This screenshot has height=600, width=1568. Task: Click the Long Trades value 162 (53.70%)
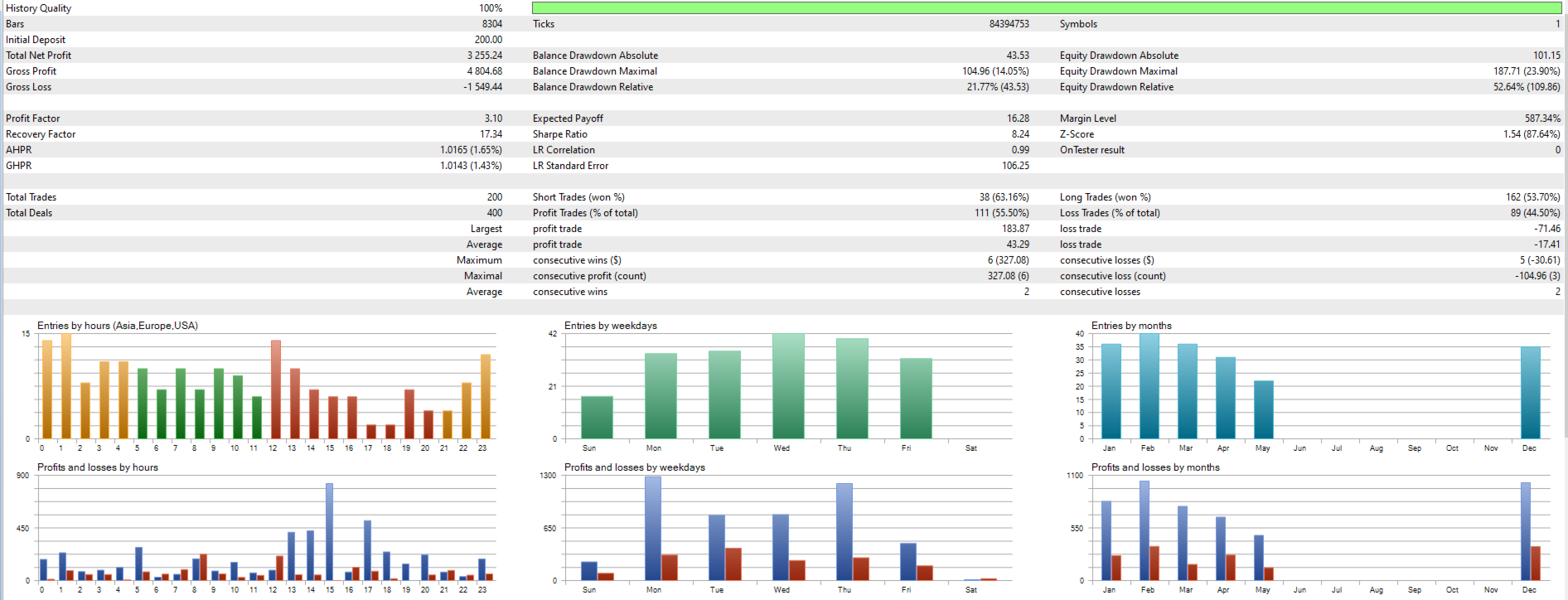(x=1533, y=197)
